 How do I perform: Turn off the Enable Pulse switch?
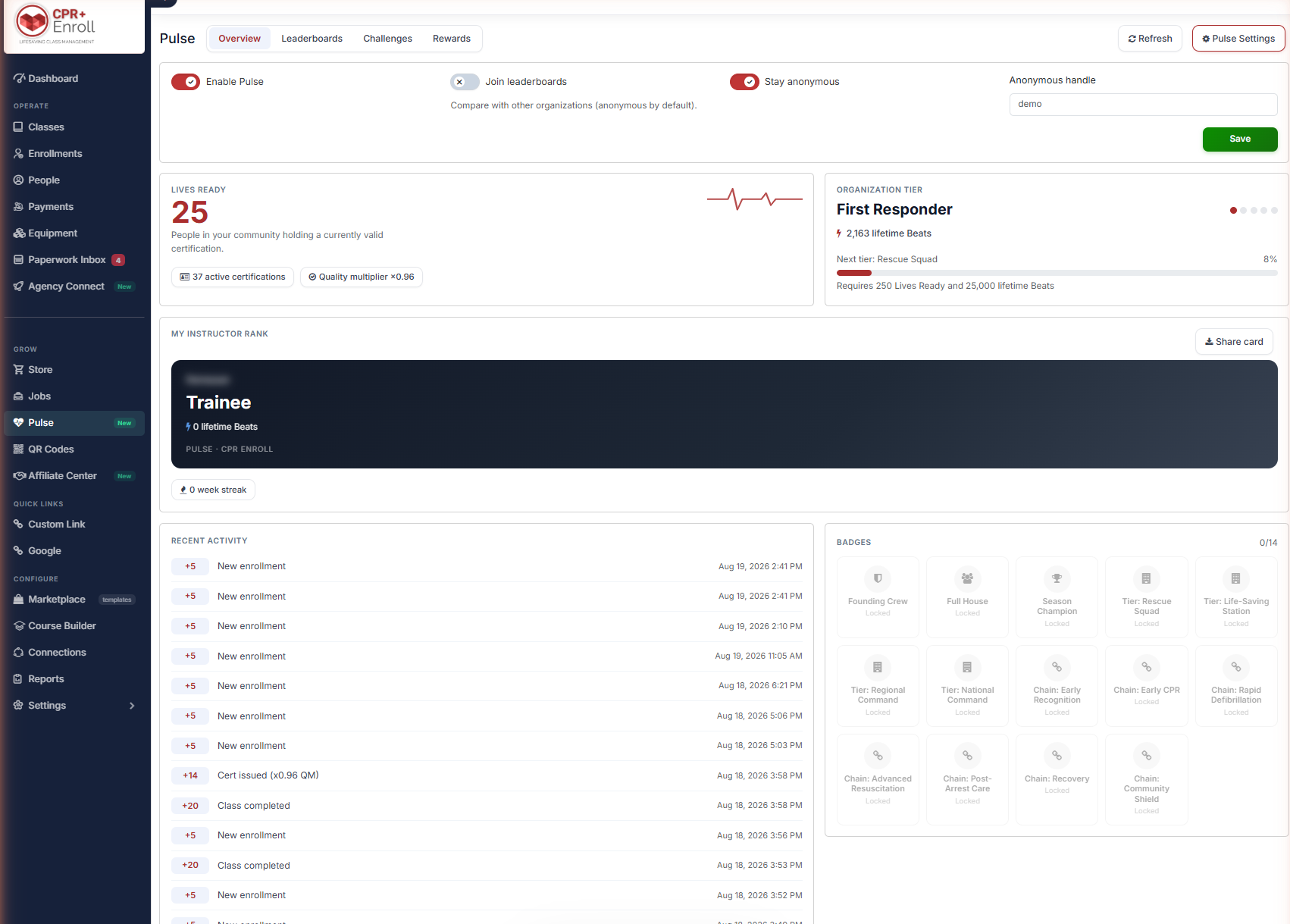[186, 82]
